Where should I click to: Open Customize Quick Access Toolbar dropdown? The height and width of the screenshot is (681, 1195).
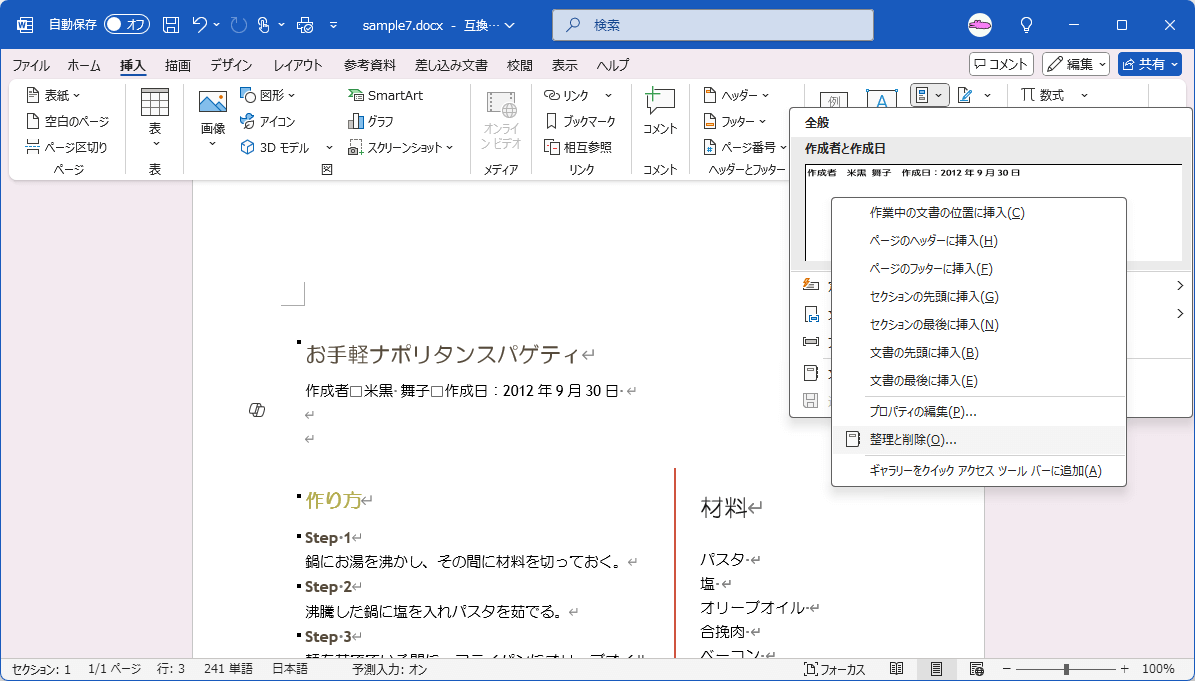point(334,25)
